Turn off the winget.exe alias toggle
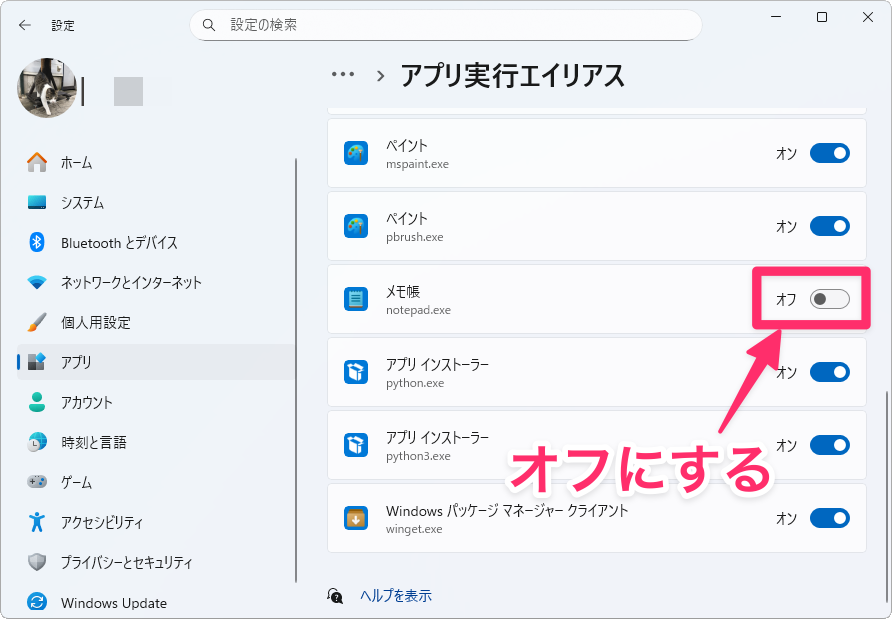892x619 pixels. coord(829,518)
